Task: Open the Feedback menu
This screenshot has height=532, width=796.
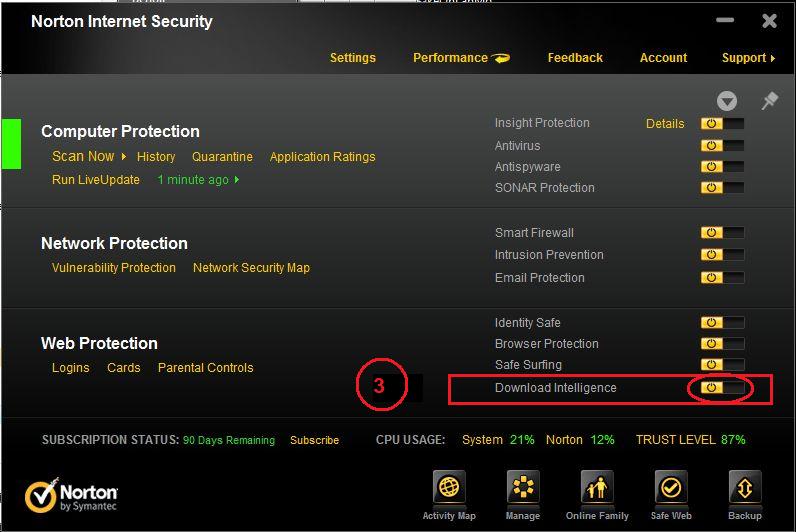Action: (x=575, y=58)
